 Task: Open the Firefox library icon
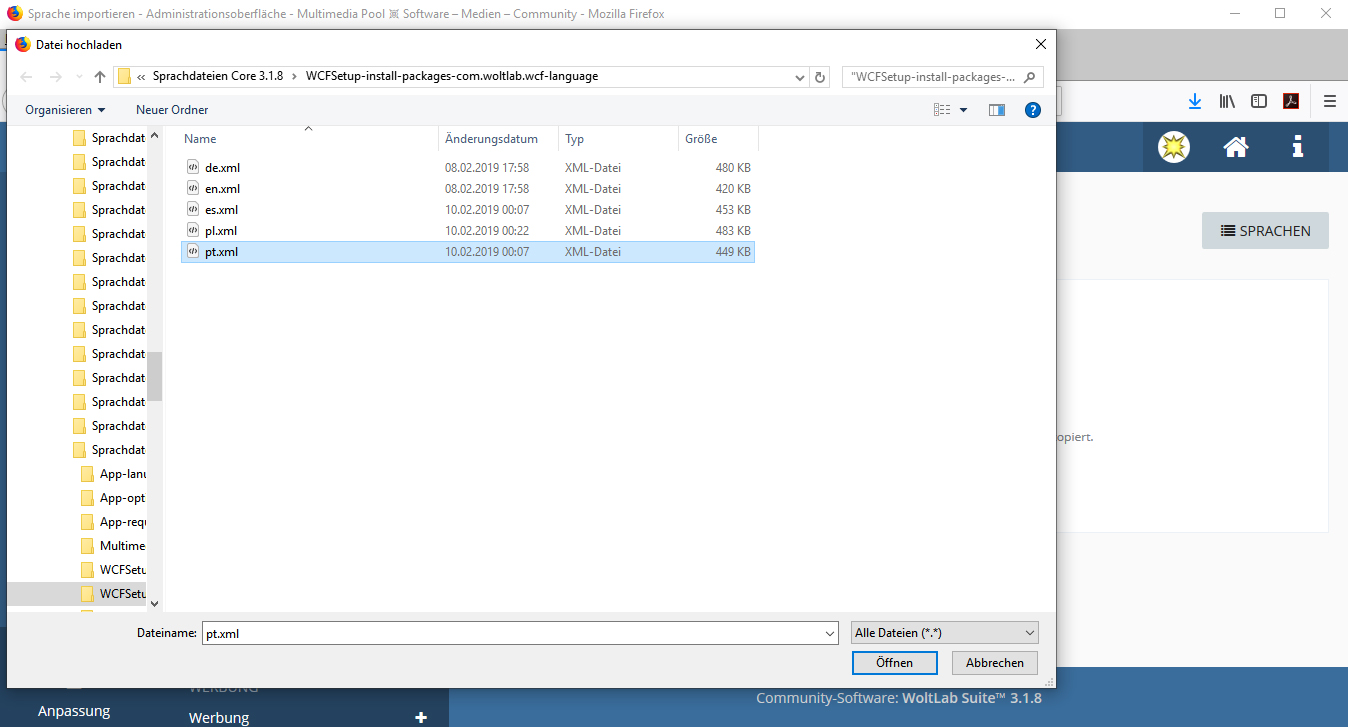point(1227,101)
